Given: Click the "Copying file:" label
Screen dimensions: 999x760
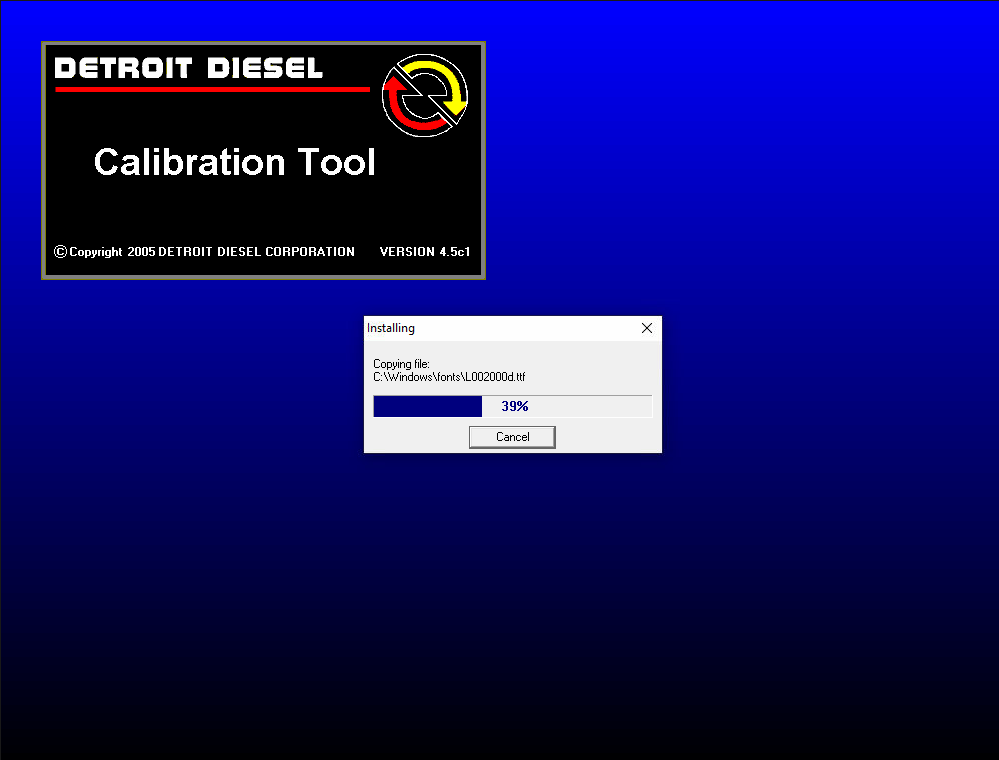Looking at the screenshot, I should click(401, 364).
